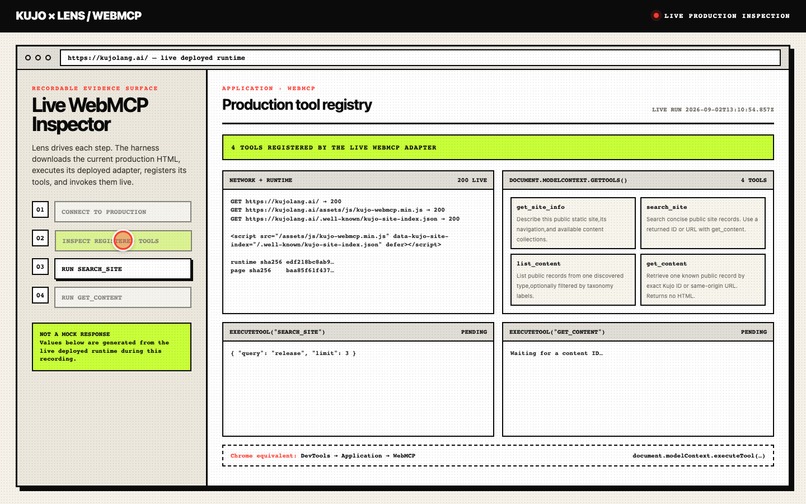
Task: Click the page sha256 hash line
Action: click(x=282, y=271)
